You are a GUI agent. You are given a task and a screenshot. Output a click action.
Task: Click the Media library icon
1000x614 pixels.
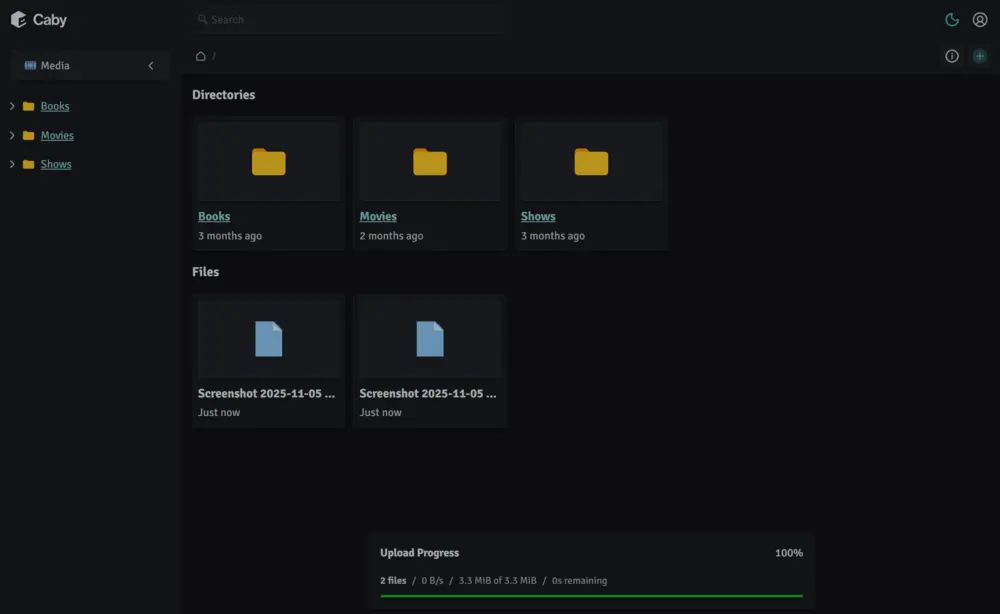[30, 66]
